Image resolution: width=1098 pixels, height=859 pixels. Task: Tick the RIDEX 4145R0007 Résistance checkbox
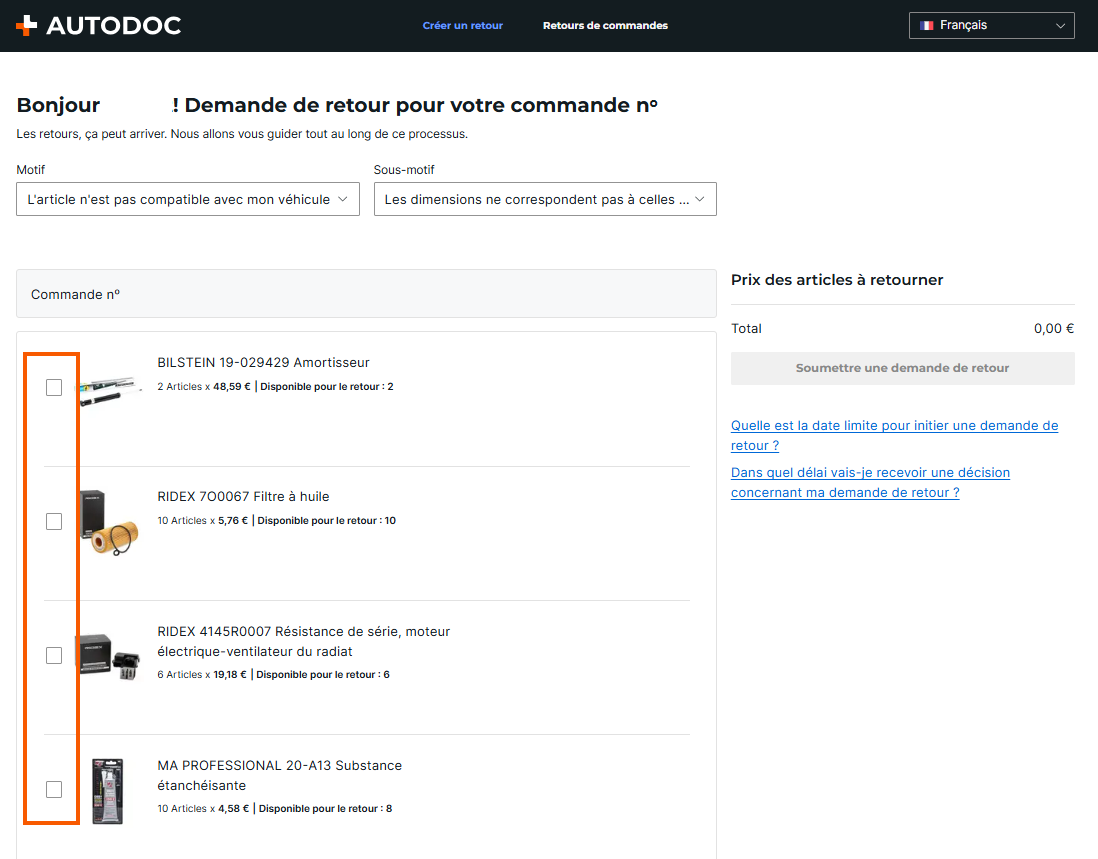[54, 655]
